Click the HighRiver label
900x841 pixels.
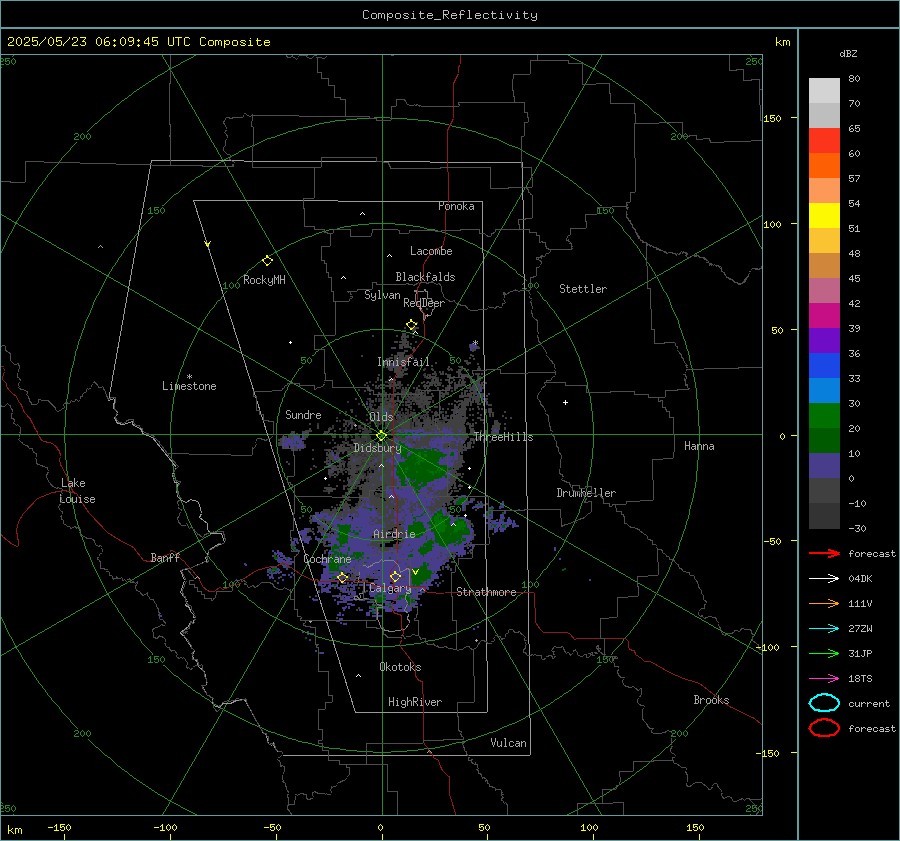(415, 702)
